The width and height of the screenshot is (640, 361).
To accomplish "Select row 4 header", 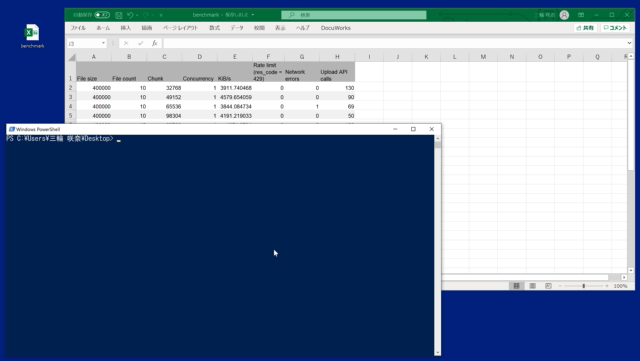I will 71,106.
